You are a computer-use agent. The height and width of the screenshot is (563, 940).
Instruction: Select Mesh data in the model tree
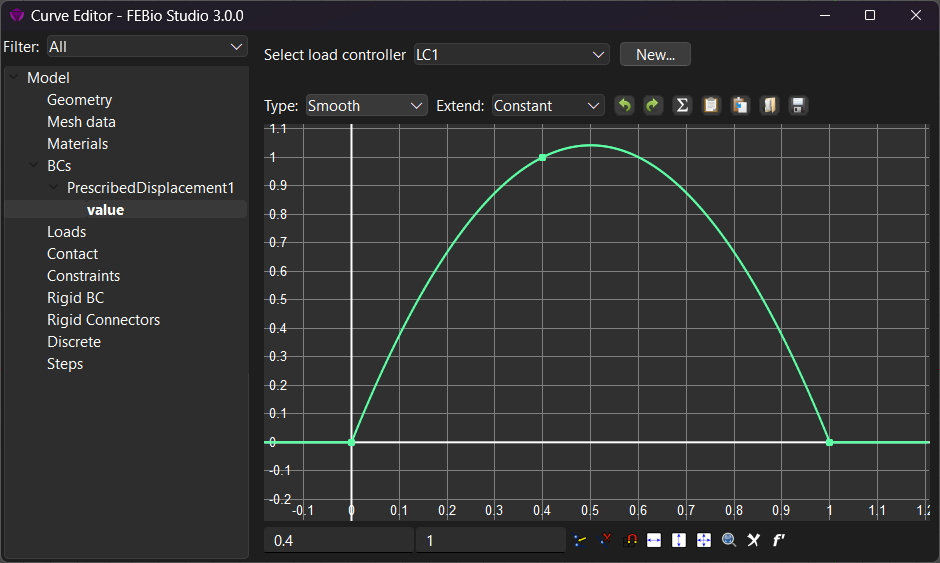tap(81, 122)
